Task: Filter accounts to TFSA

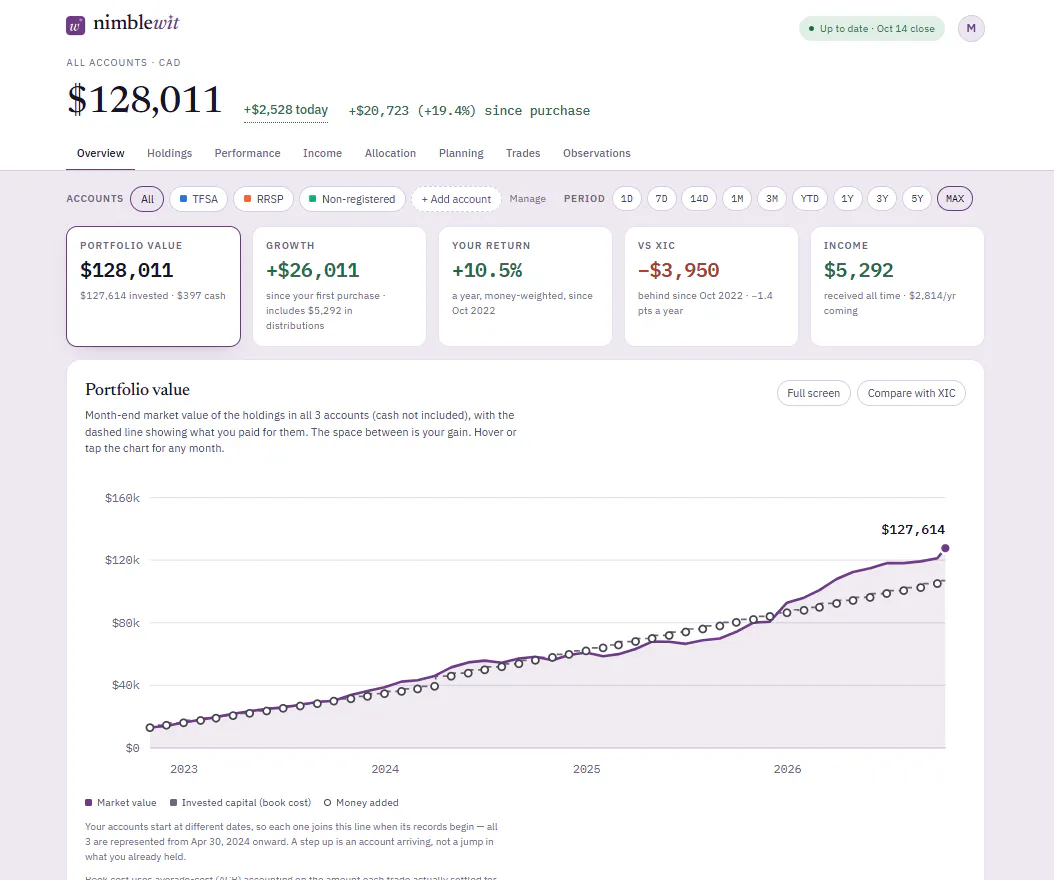Action: (198, 199)
